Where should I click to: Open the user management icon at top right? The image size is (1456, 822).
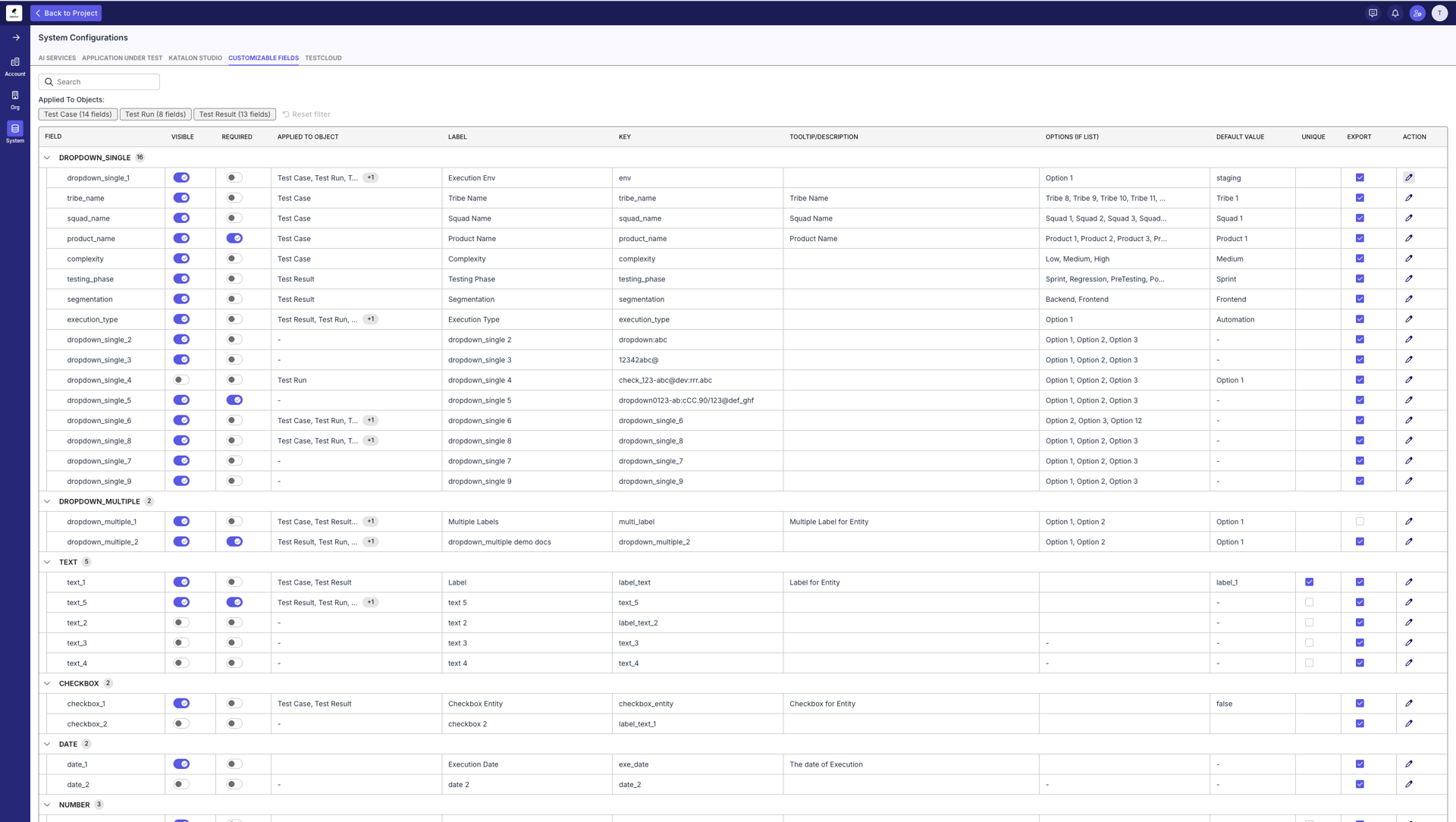1417,13
